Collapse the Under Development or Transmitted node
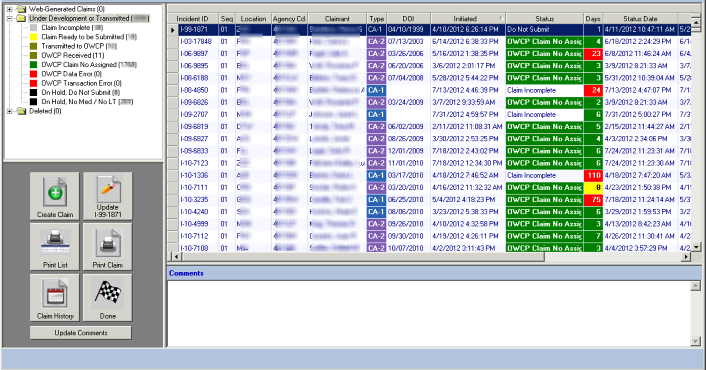The height and width of the screenshot is (370, 706). 9,18
